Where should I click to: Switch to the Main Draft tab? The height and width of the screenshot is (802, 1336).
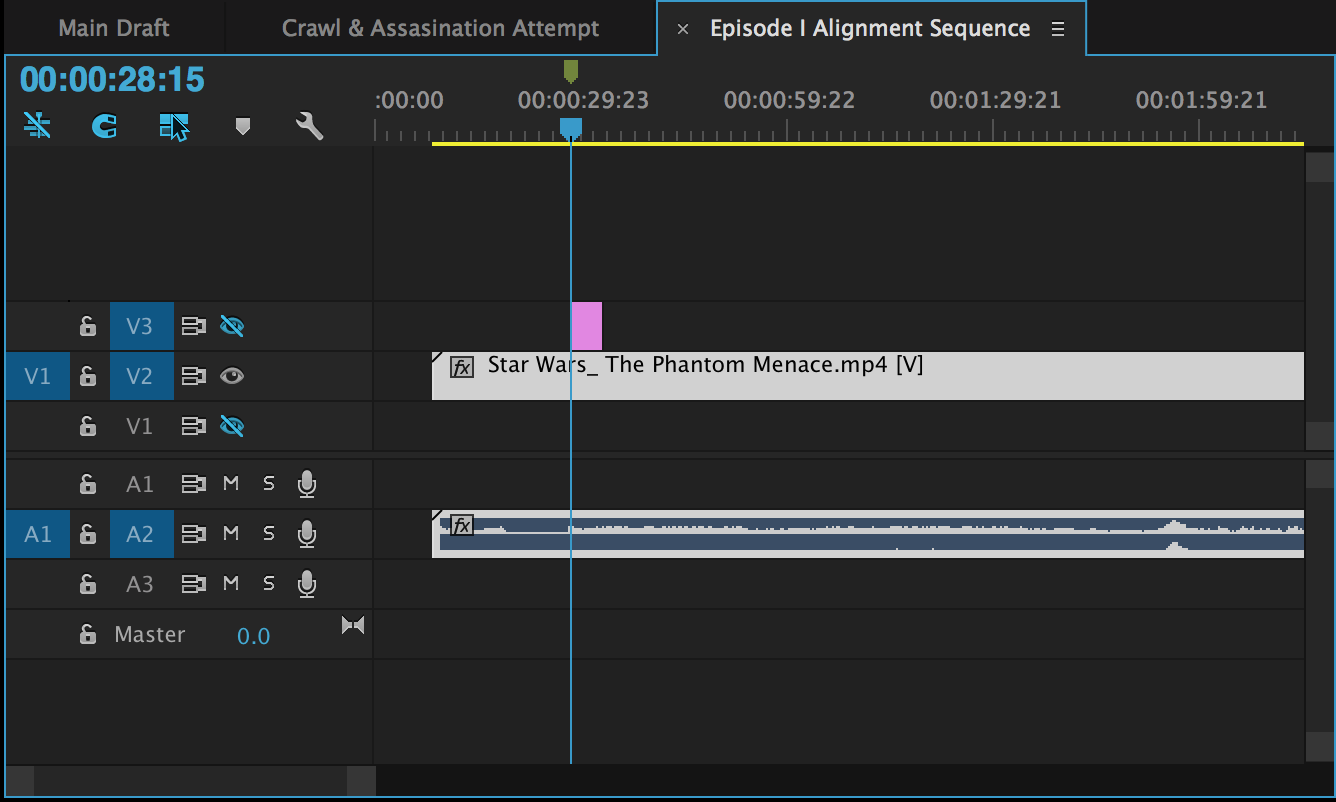coord(114,28)
